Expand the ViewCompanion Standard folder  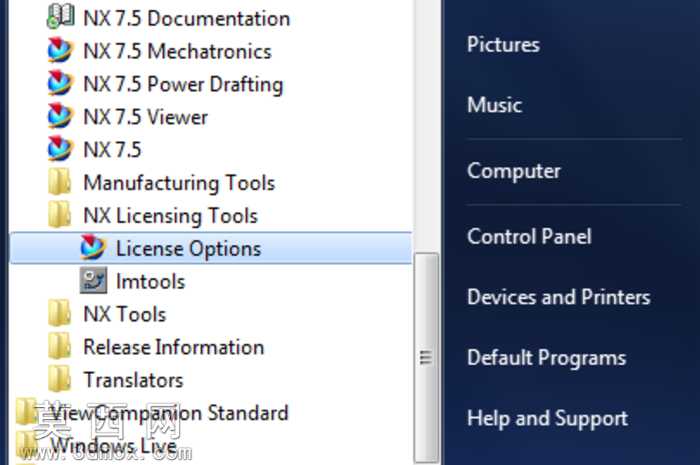coord(169,413)
